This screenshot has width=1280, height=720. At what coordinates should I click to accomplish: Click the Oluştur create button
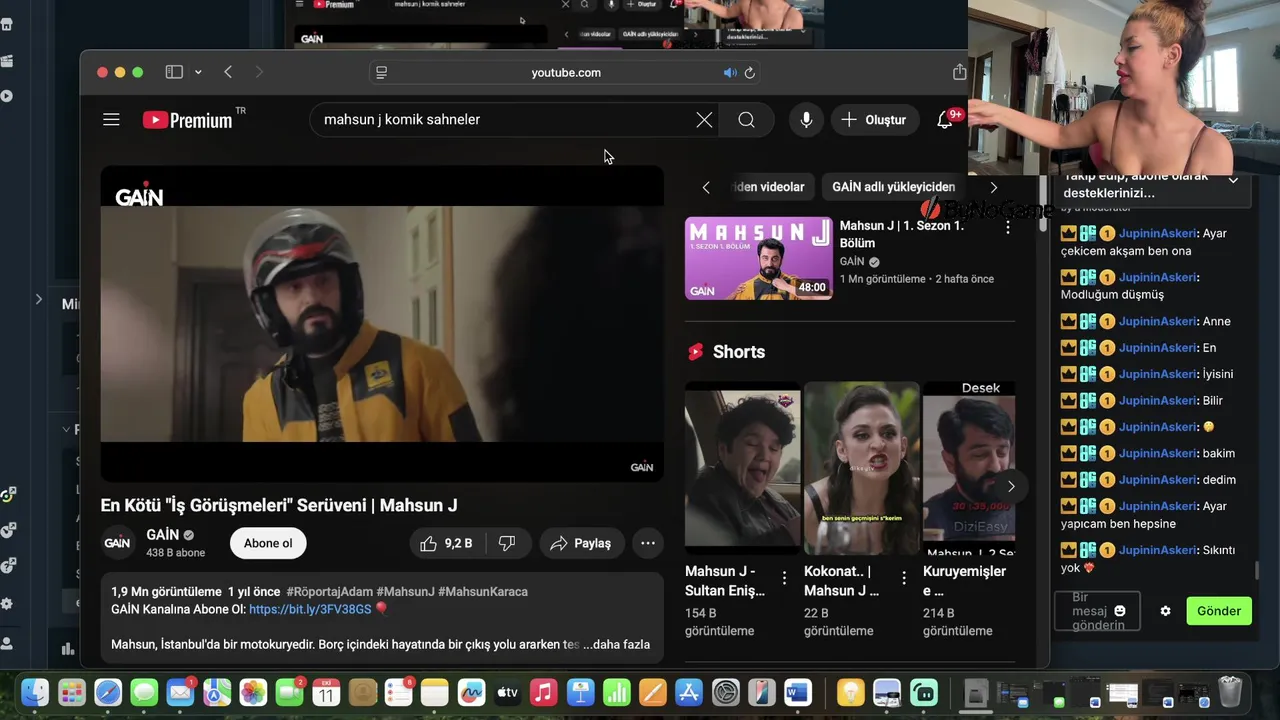tap(874, 120)
